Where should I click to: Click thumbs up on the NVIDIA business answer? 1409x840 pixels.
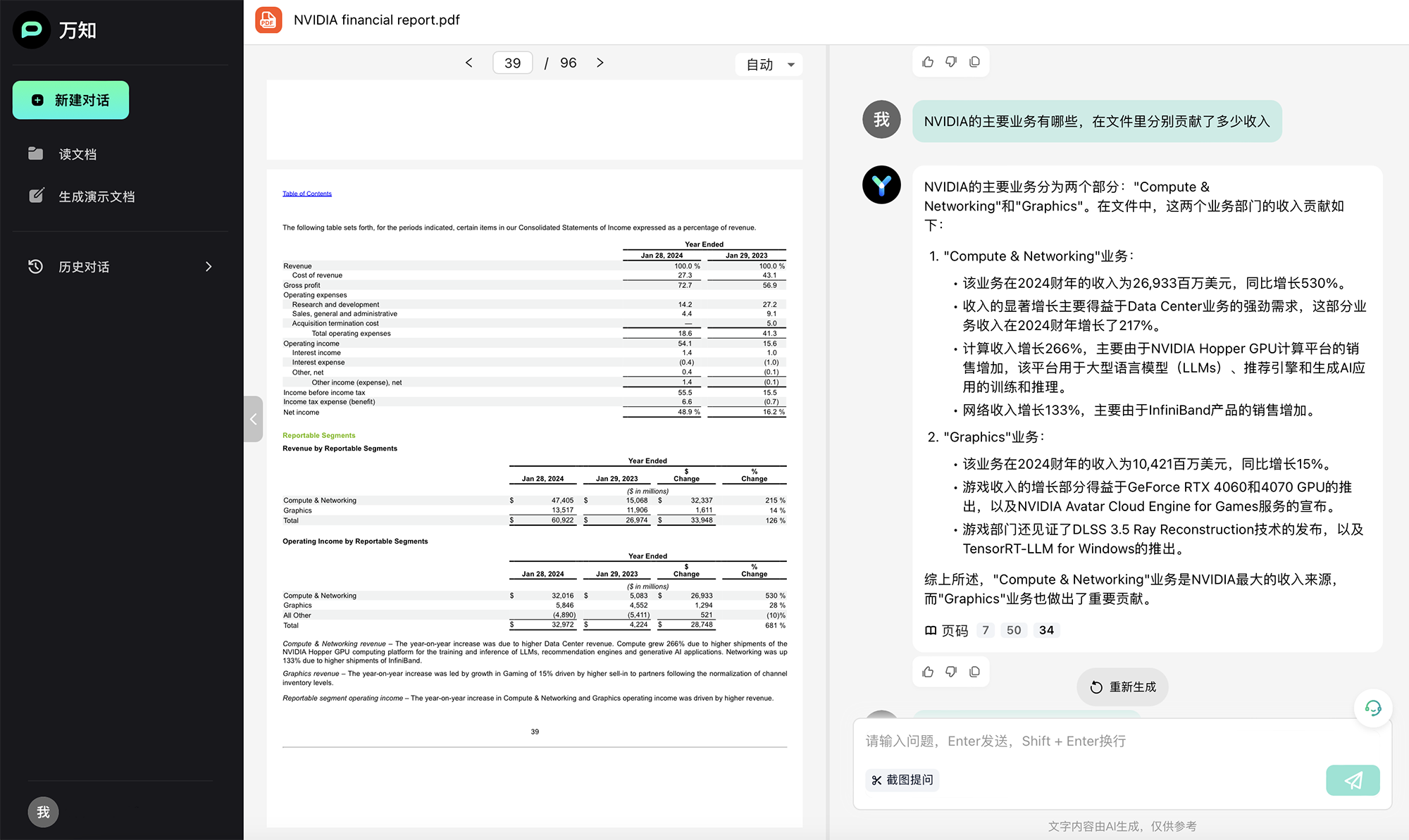(928, 672)
